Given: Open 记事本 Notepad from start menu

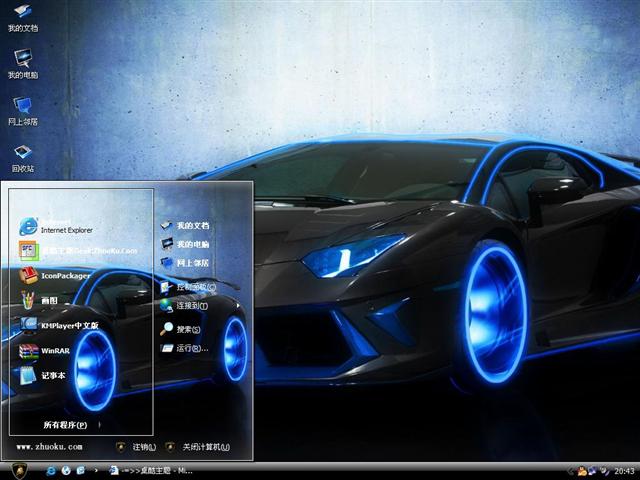Looking at the screenshot, I should point(42,376).
